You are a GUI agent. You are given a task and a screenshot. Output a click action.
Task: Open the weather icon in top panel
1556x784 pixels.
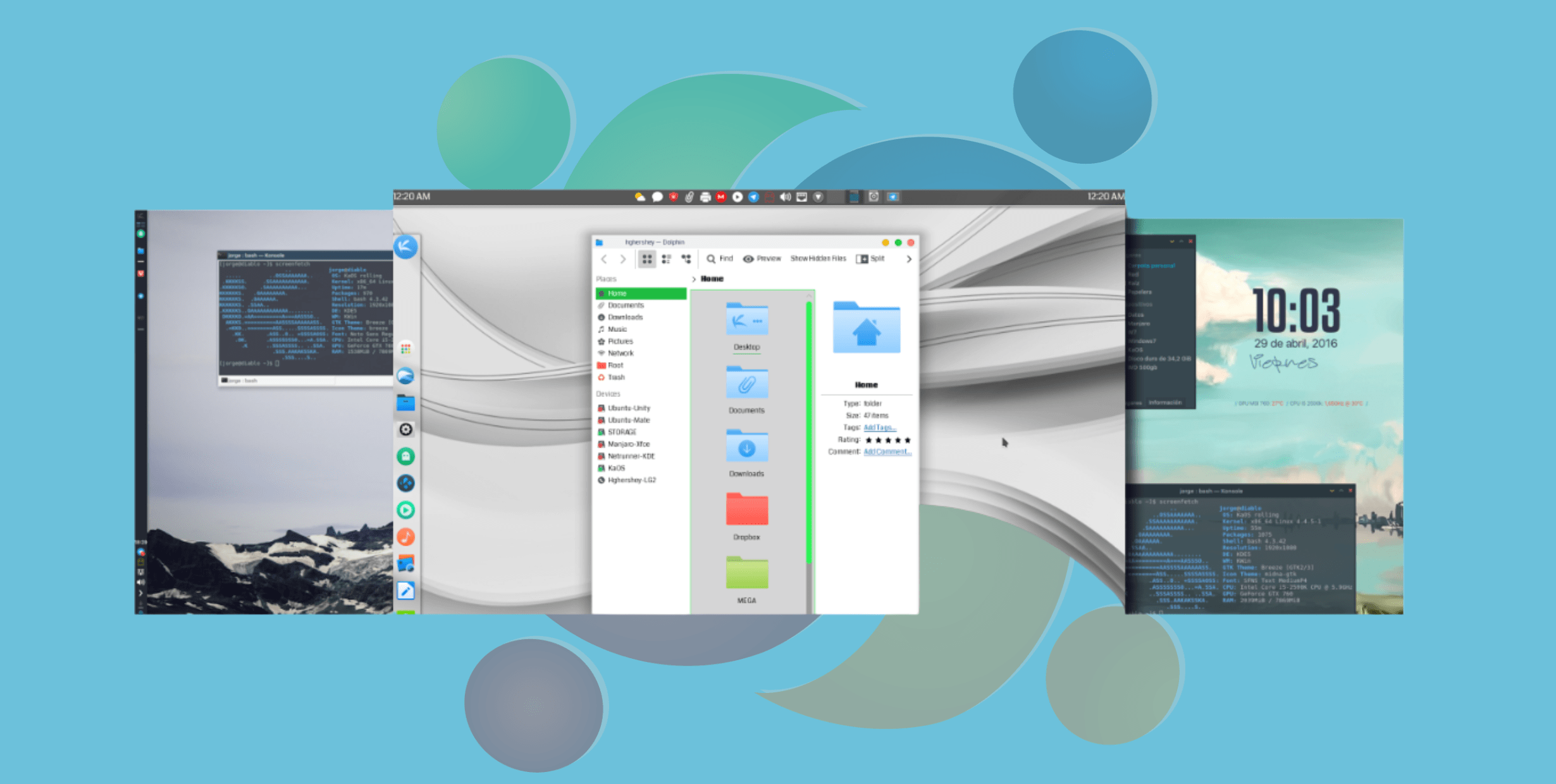click(x=640, y=197)
